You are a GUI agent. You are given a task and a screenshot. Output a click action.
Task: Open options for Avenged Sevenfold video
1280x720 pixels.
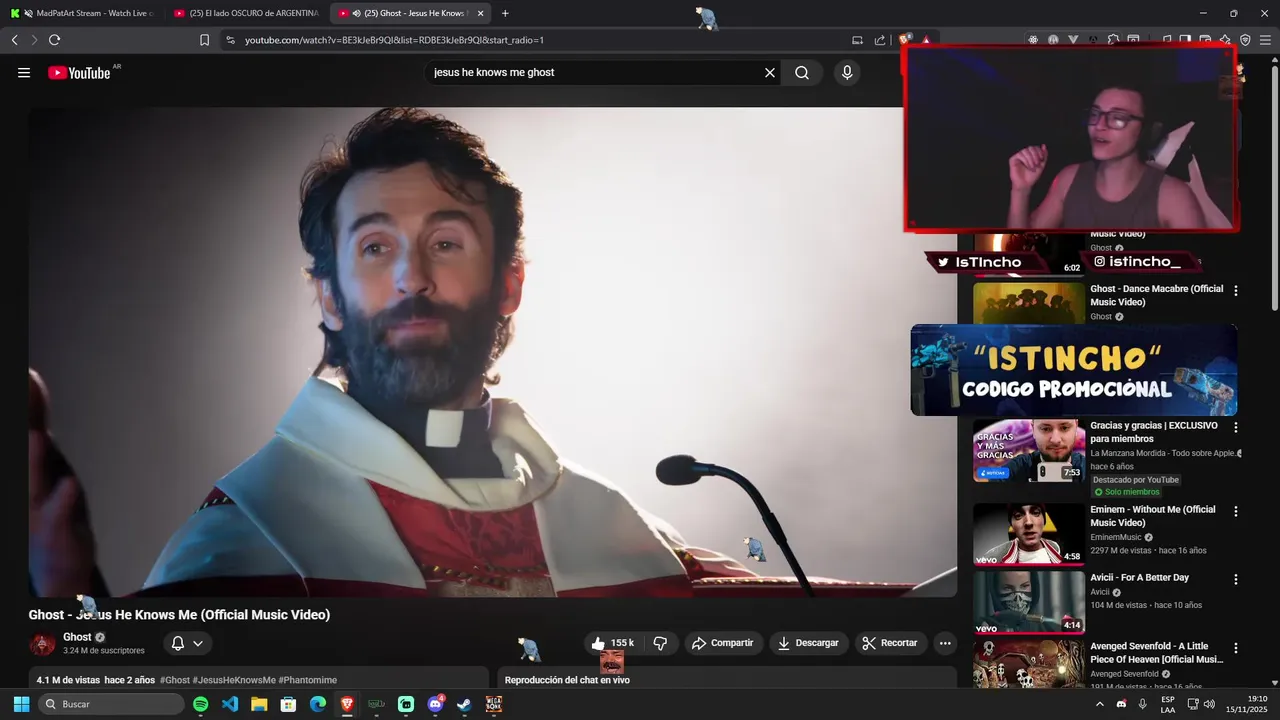(1236, 648)
